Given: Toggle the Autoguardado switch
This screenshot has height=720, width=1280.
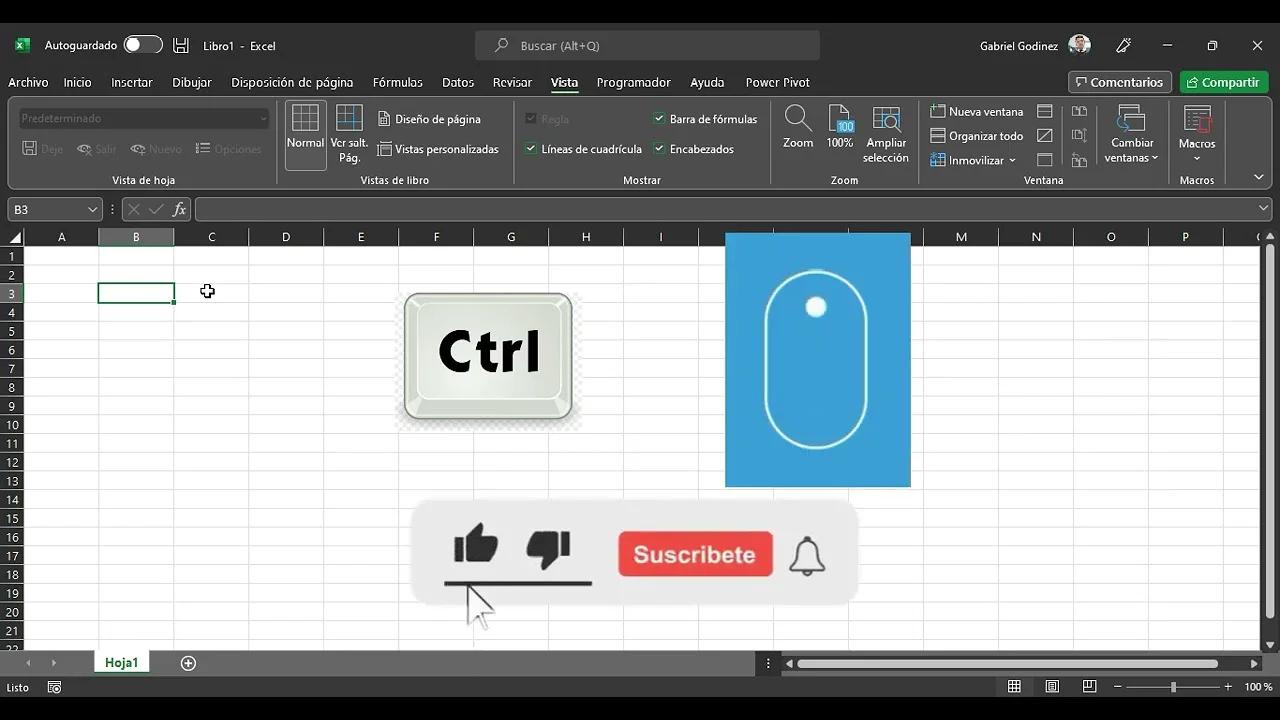Looking at the screenshot, I should [141, 44].
